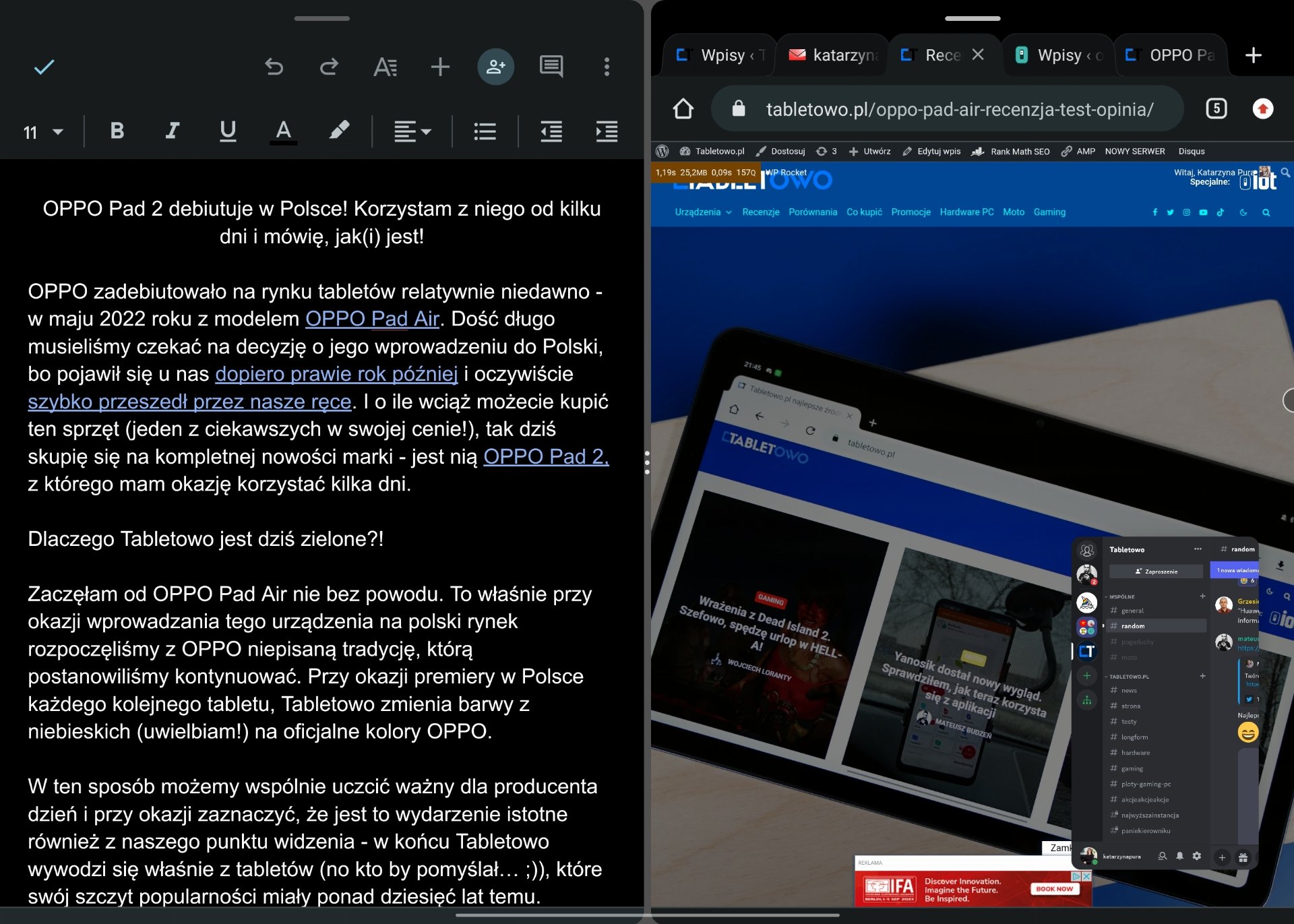Open Co kupić site section

click(864, 212)
